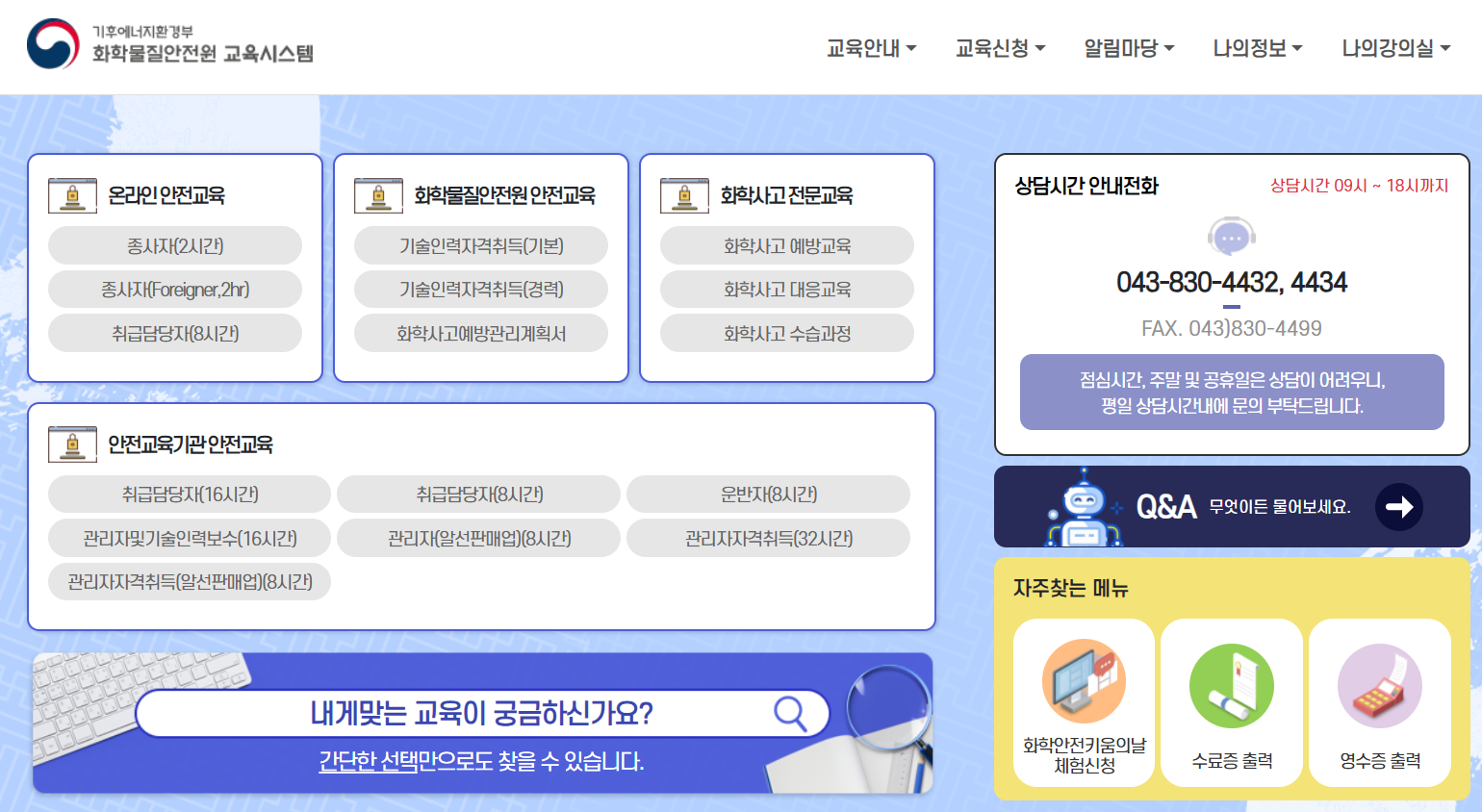Click the 상담시간 안내전화 heading
Screen dimensions: 1482x812
click(x=1086, y=186)
